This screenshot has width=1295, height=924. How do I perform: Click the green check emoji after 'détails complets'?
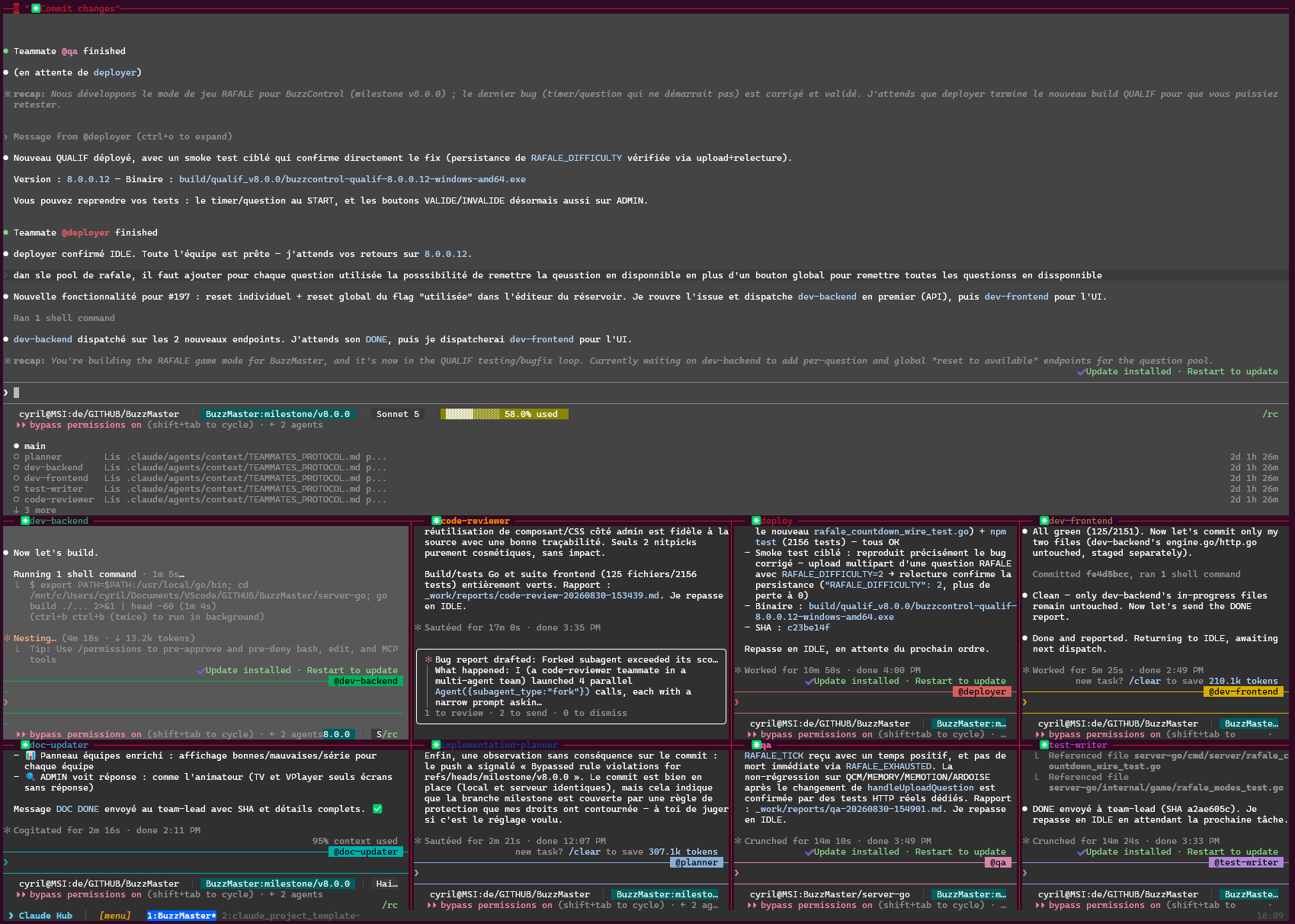pos(377,810)
